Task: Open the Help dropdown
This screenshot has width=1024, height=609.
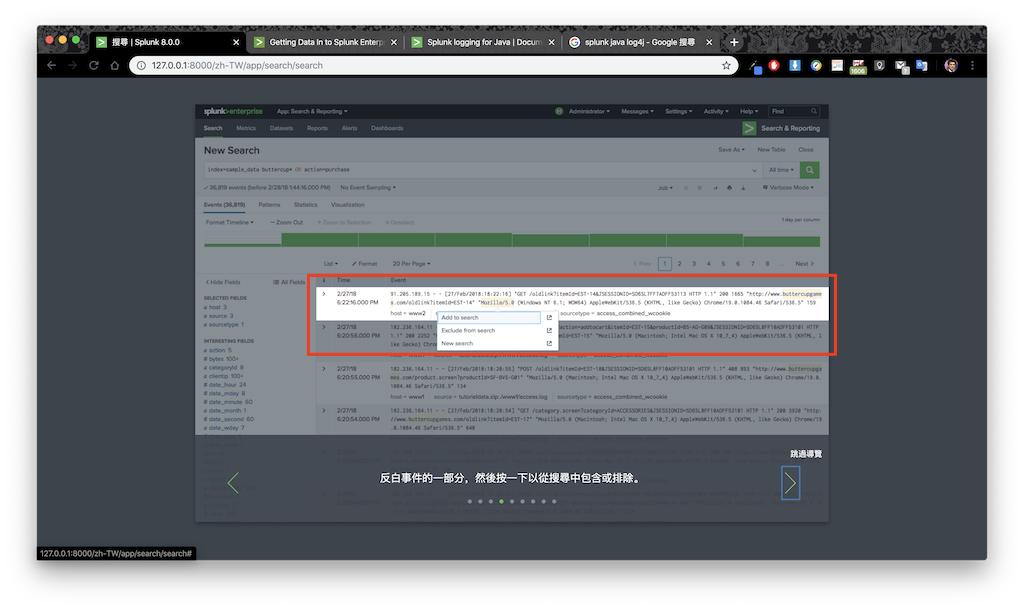Action: coord(749,112)
